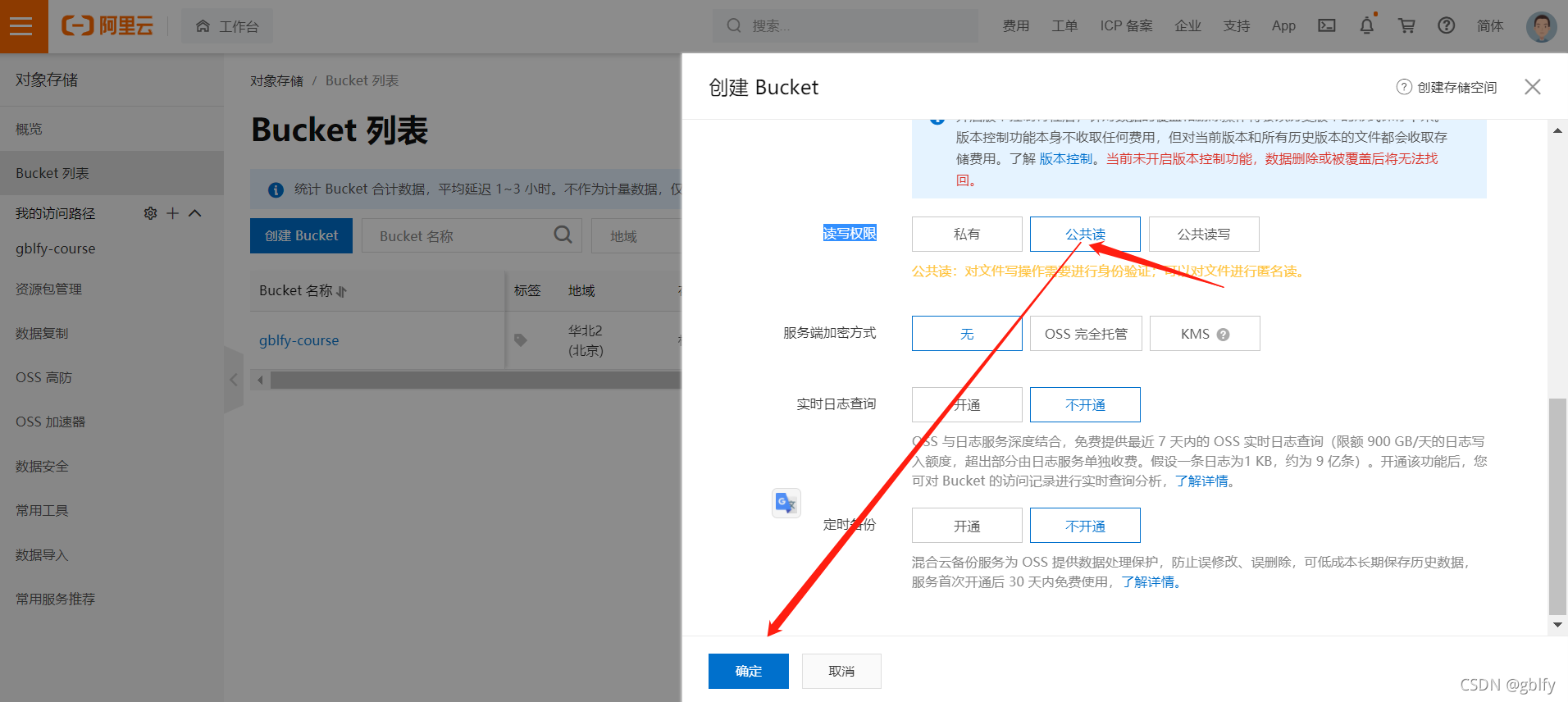Set read/write permission to 公共读
The width and height of the screenshot is (1568, 702).
pyautogui.click(x=1085, y=235)
